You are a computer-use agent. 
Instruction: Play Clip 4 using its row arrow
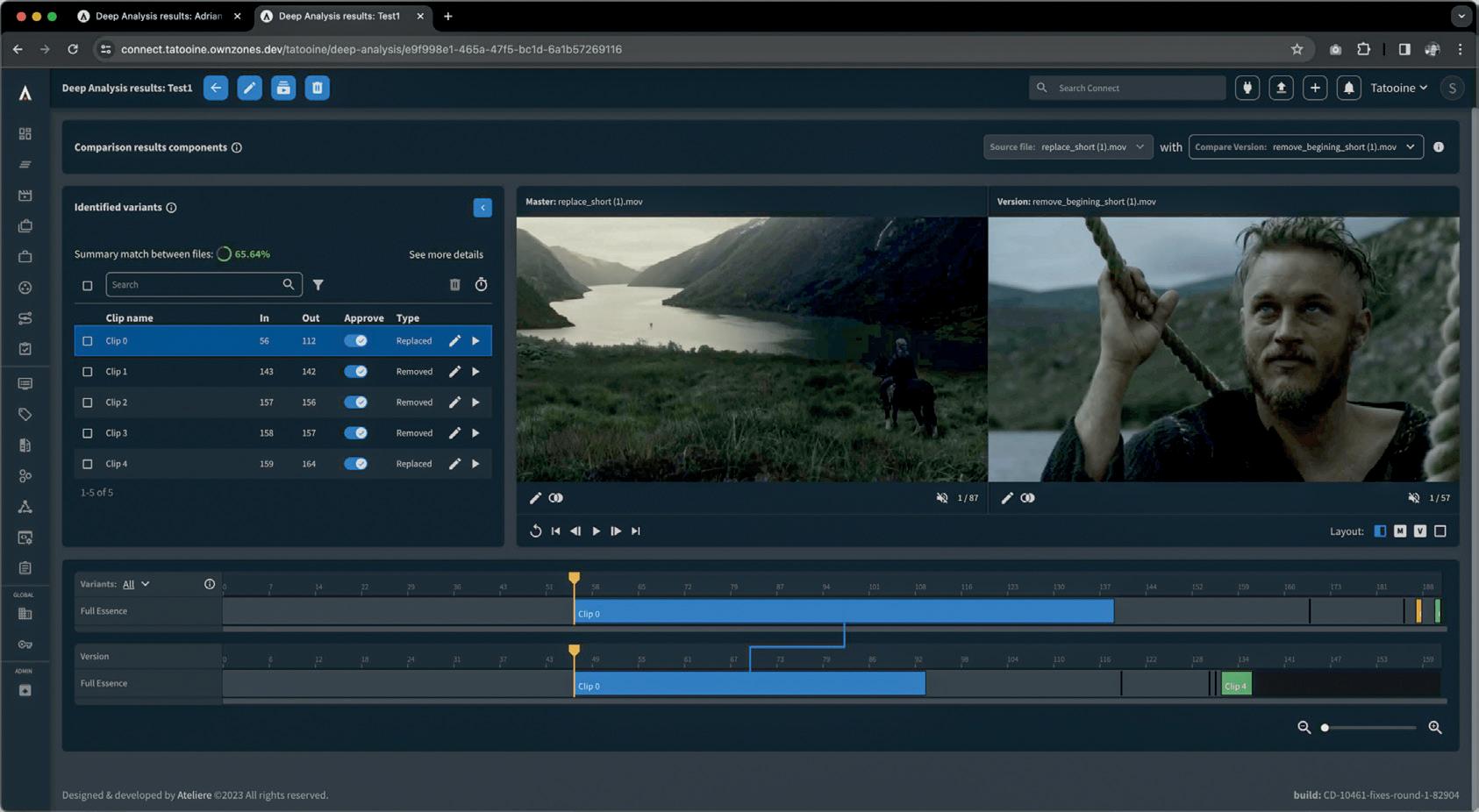pyautogui.click(x=475, y=464)
